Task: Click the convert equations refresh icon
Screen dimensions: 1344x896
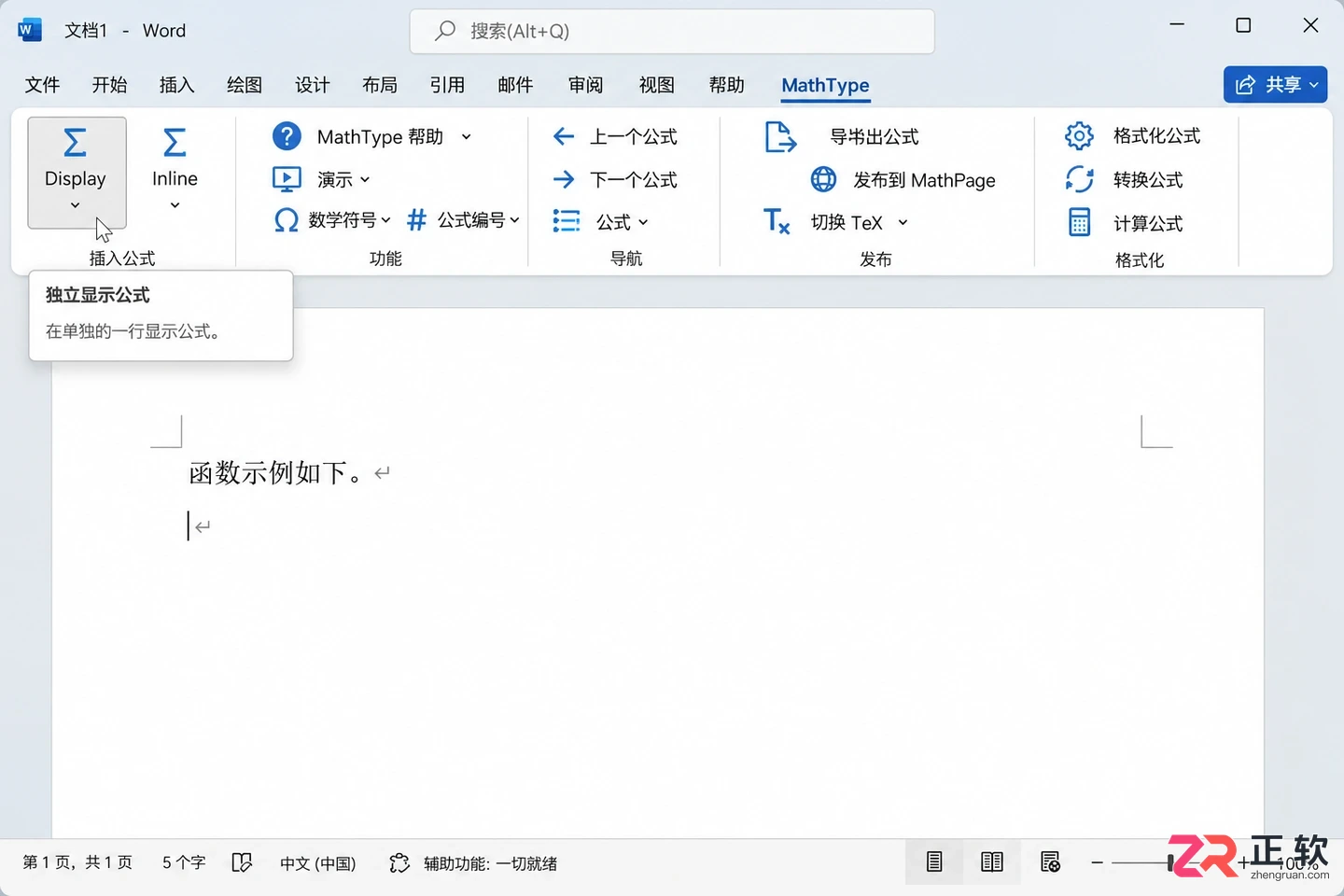Action: tap(1079, 178)
